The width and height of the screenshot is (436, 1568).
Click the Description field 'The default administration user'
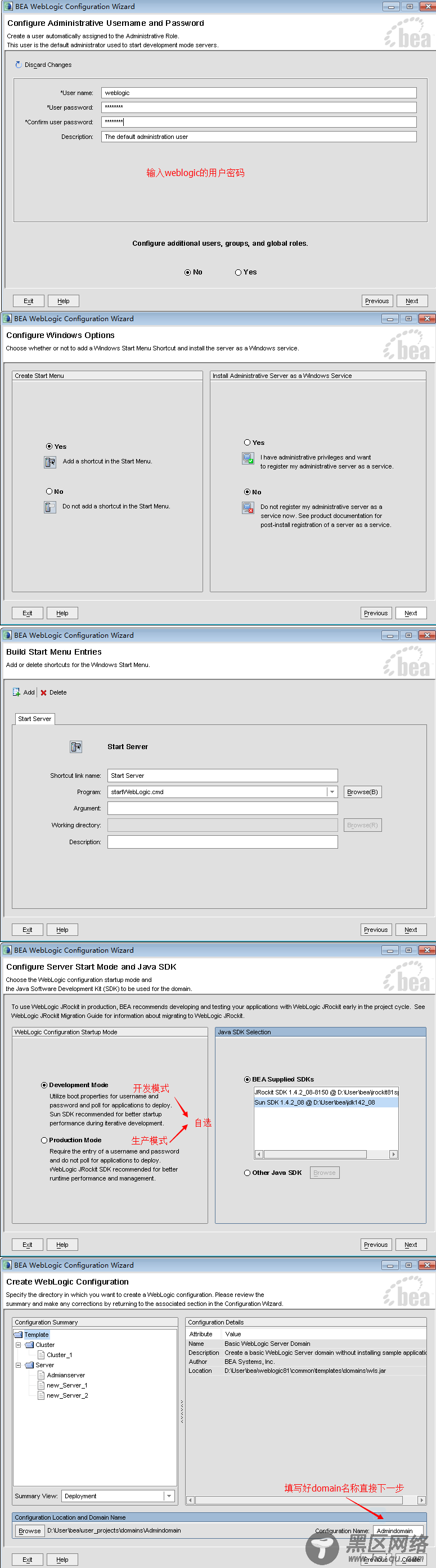pos(259,136)
